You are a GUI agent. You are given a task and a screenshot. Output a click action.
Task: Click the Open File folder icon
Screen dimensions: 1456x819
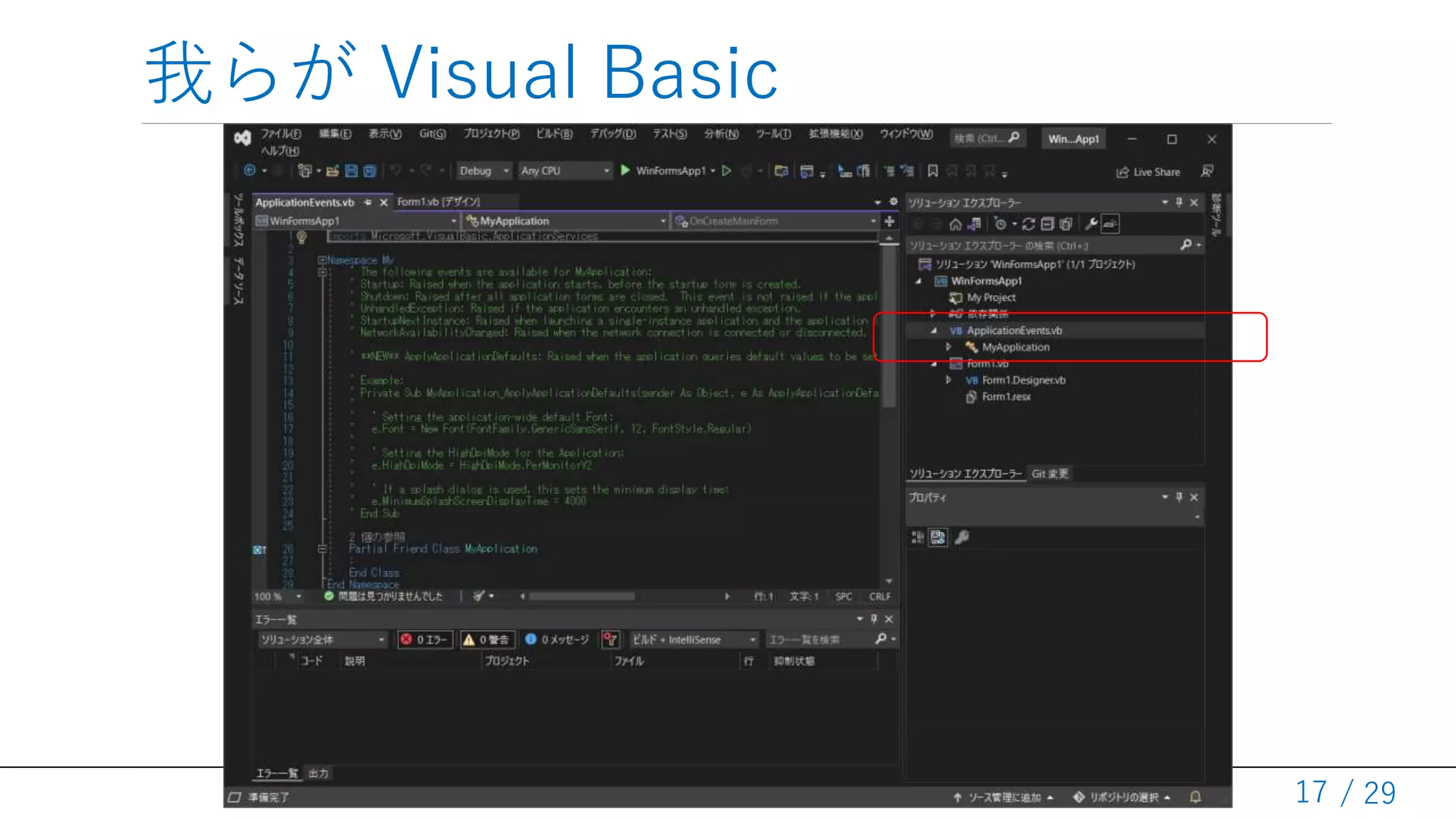332,171
